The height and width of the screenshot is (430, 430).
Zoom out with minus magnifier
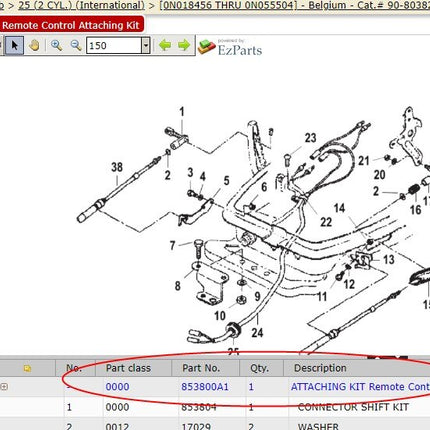(76, 45)
